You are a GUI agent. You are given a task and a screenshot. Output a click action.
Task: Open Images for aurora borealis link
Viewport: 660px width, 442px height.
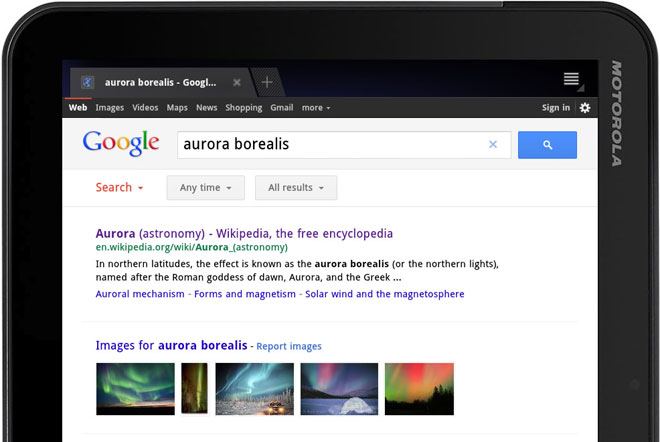pyautogui.click(x=171, y=345)
